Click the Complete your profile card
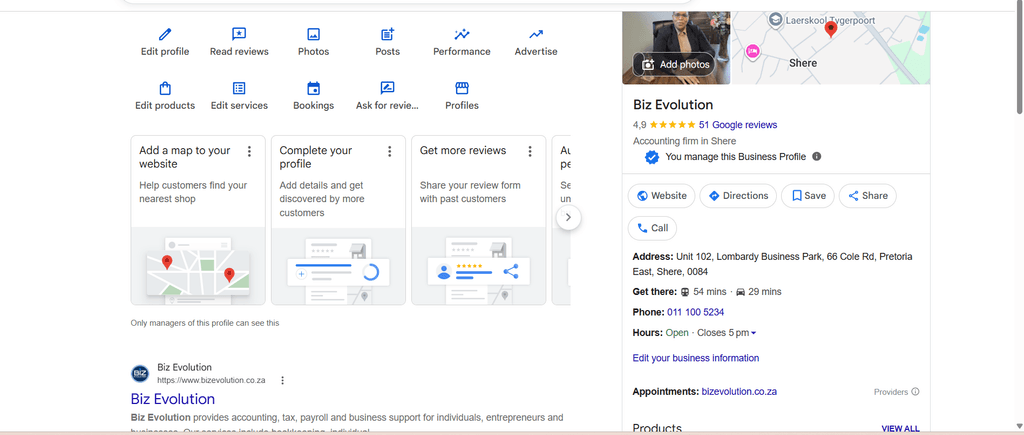The height and width of the screenshot is (435, 1024). [x=338, y=220]
